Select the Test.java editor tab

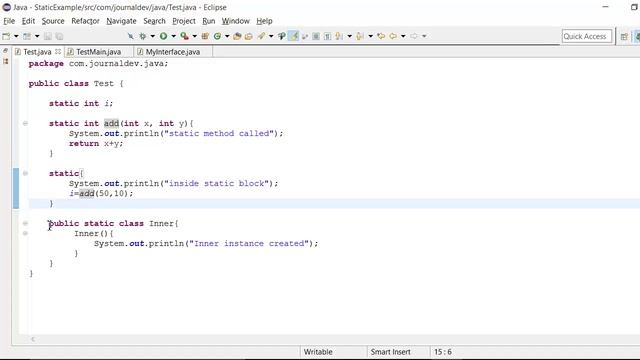37,52
